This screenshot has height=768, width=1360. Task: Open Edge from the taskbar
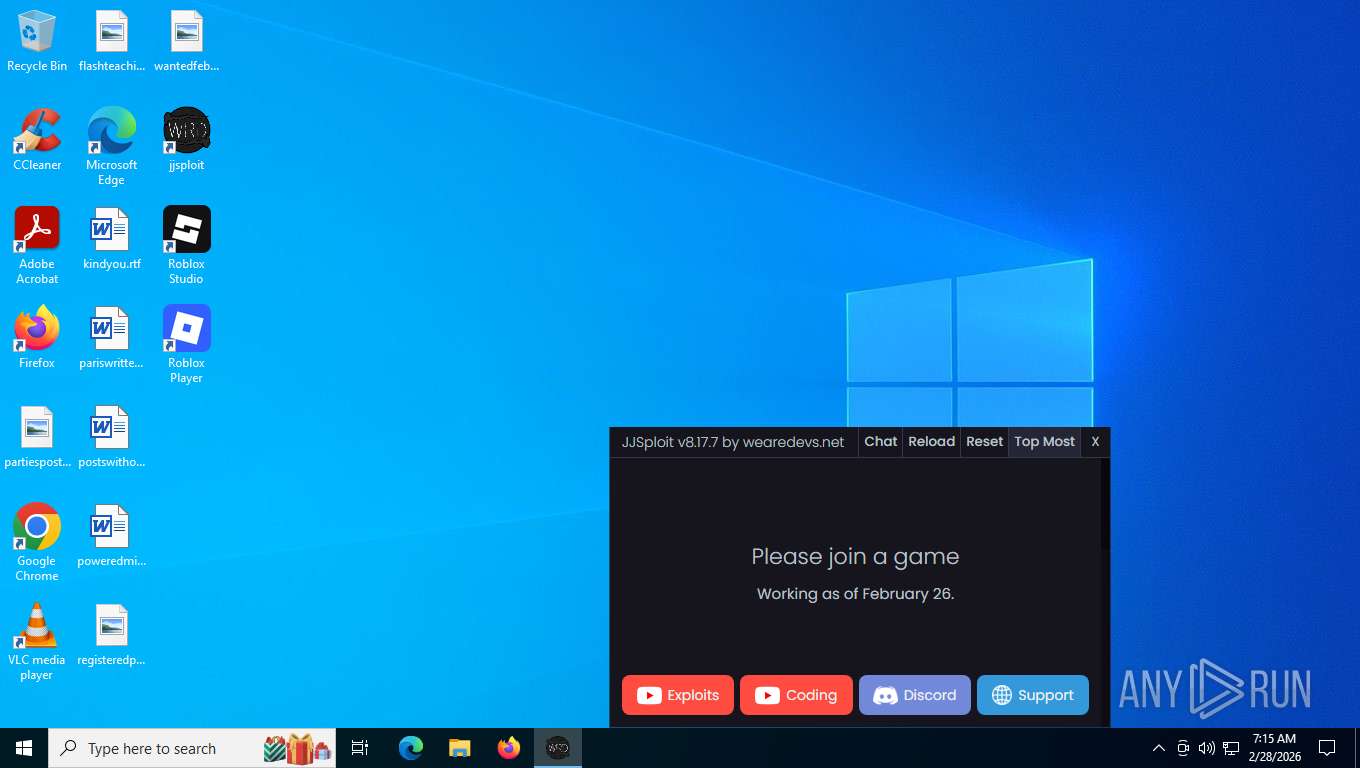[x=411, y=748]
